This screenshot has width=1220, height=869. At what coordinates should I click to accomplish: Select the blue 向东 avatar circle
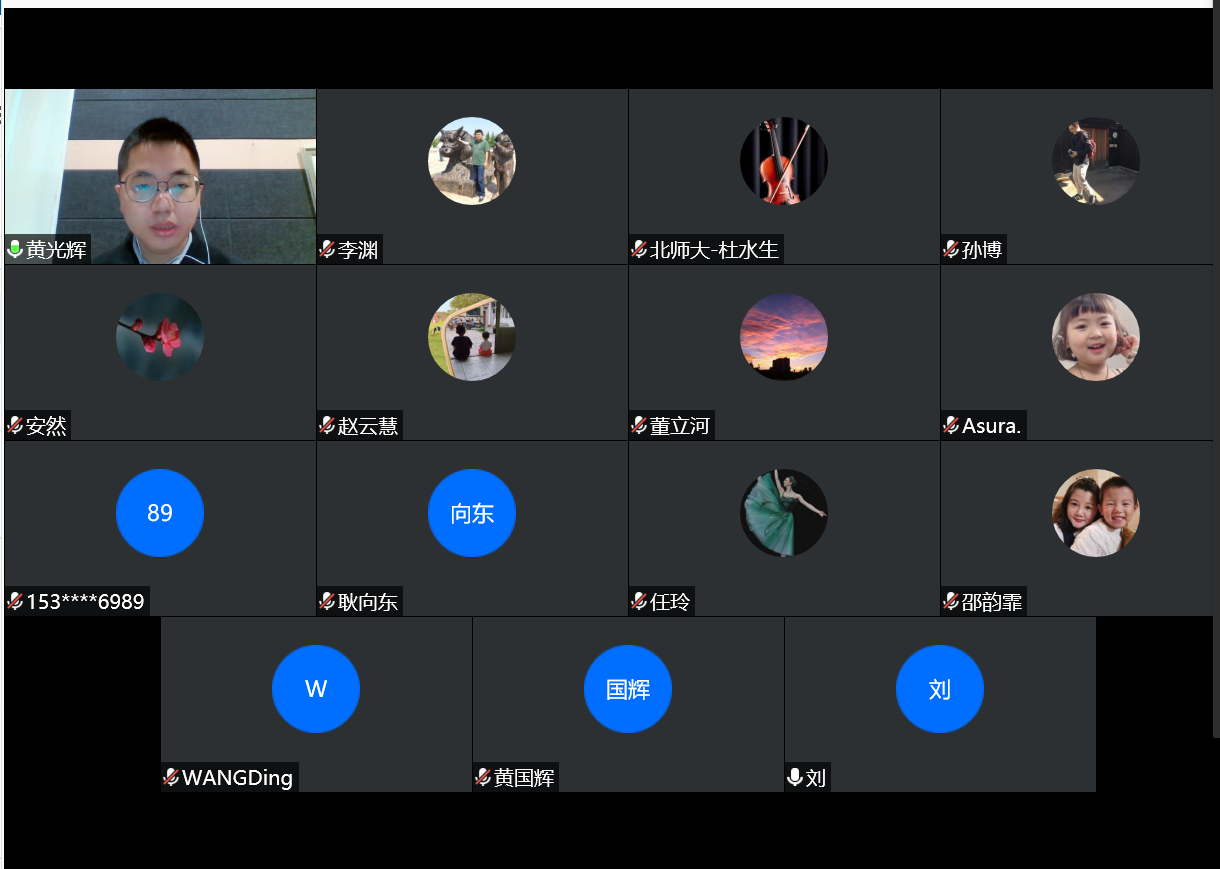point(471,513)
